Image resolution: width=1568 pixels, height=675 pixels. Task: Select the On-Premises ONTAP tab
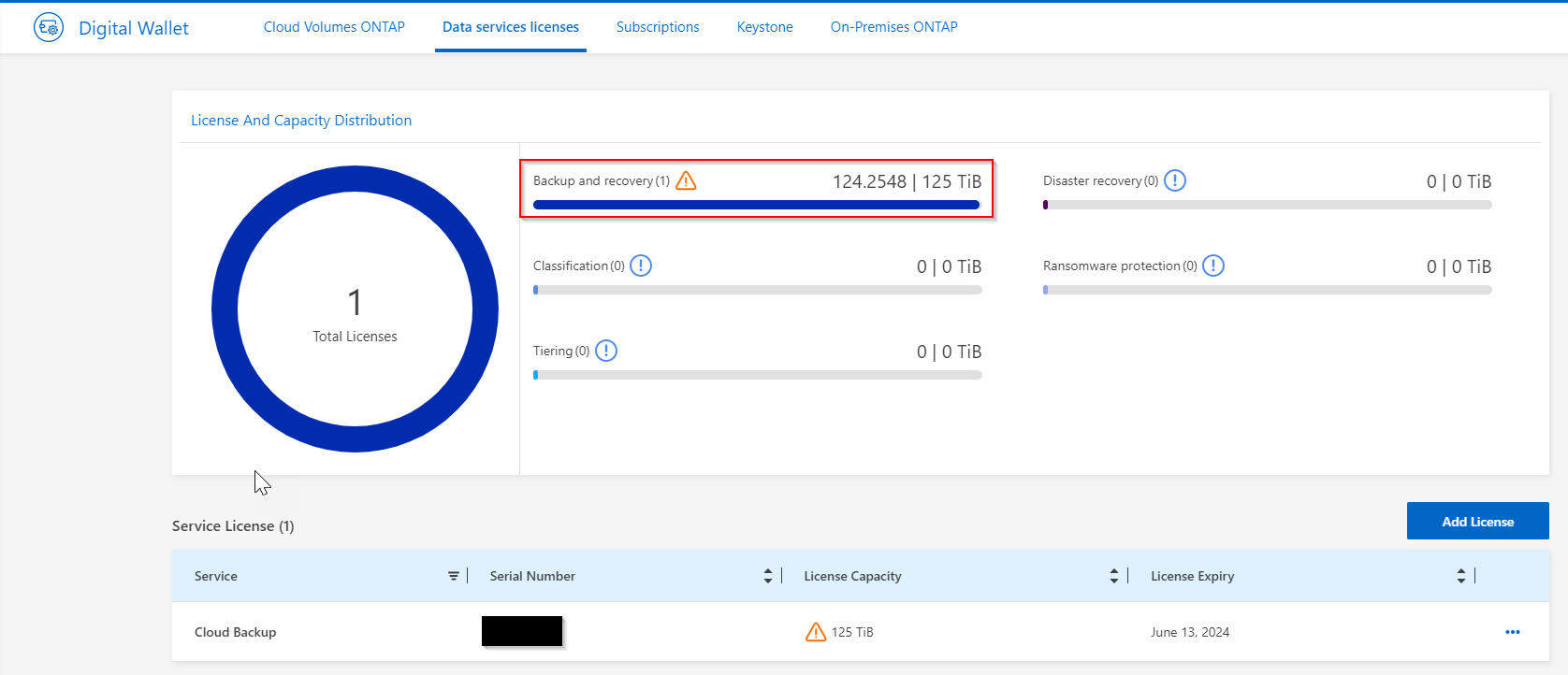pos(893,27)
